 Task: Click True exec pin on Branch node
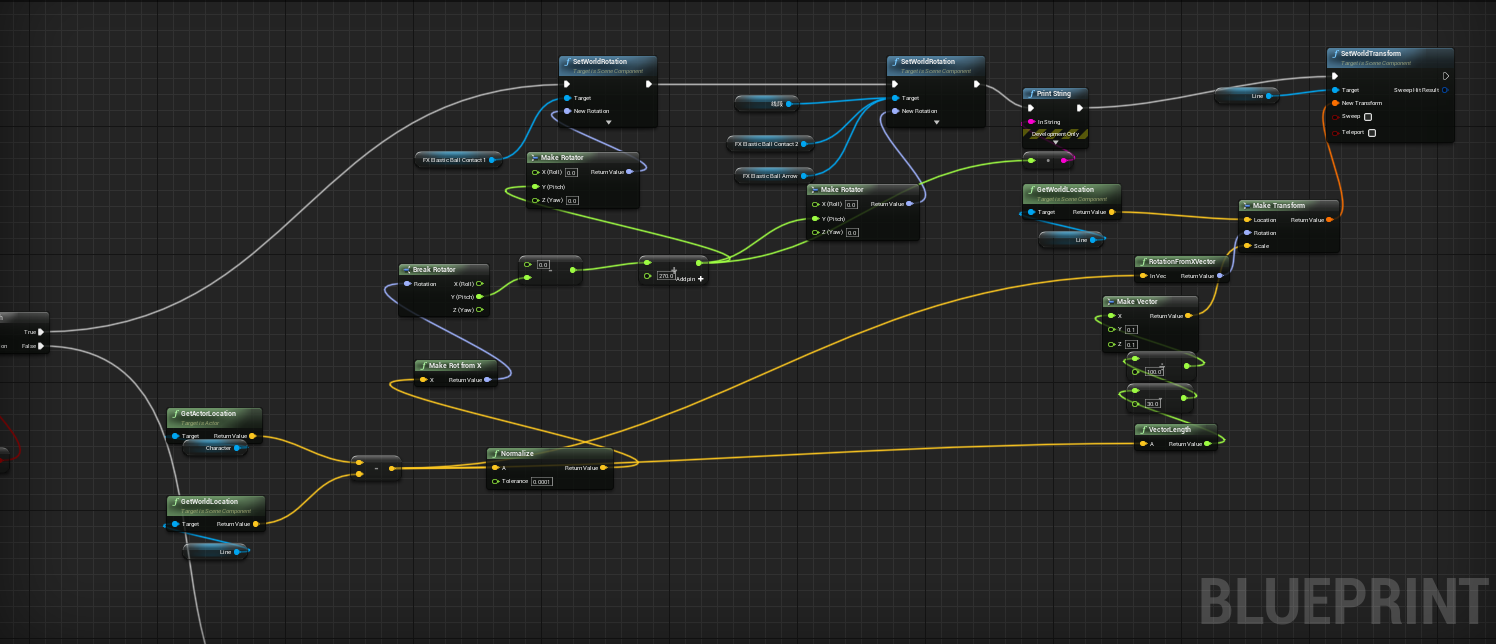click(40, 332)
